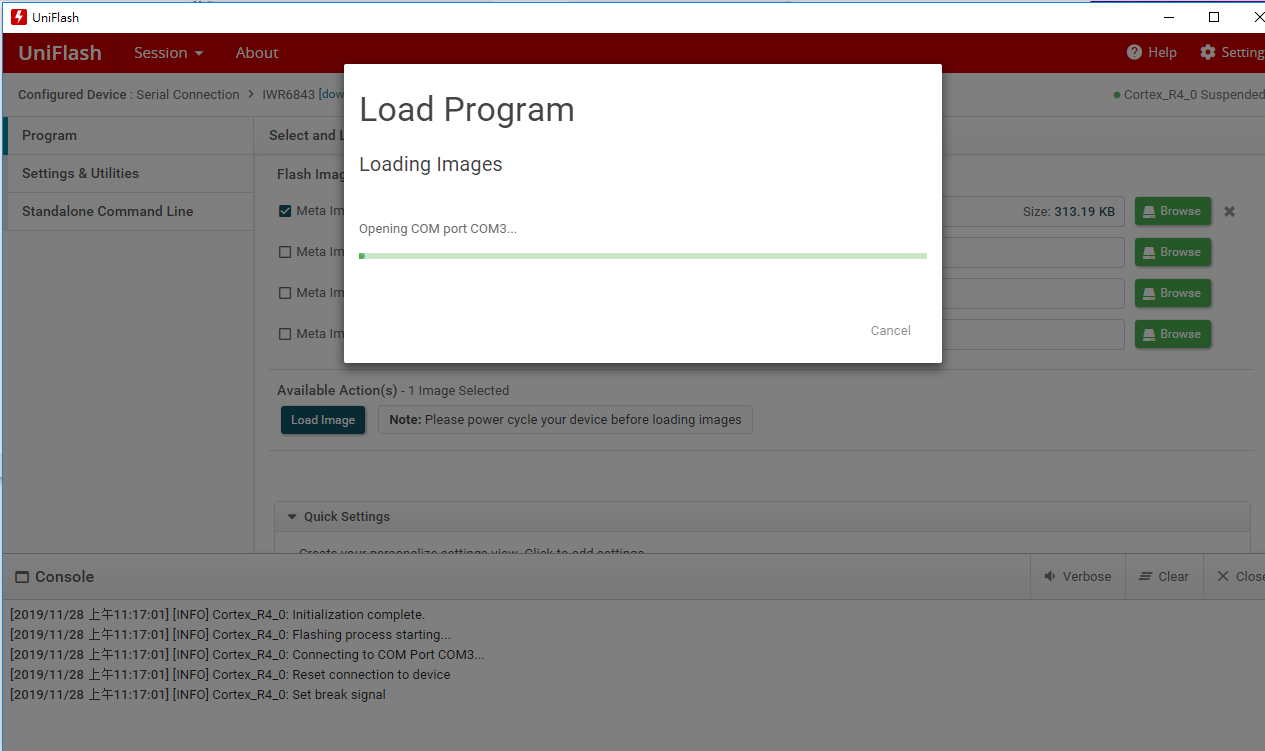Click the IWR6843 device name text
Image resolution: width=1265 pixels, height=751 pixels.
tap(289, 95)
